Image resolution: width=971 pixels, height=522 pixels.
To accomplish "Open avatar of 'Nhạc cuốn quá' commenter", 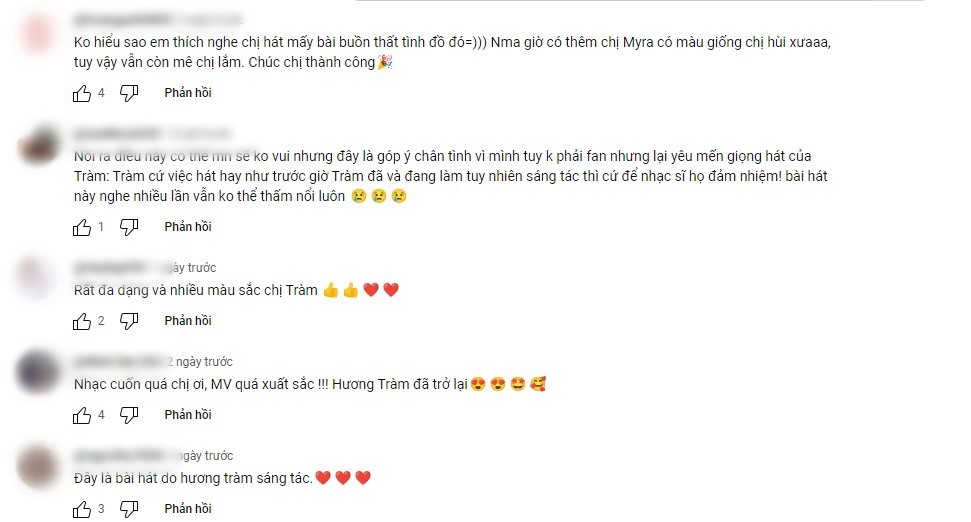I will [38, 372].
